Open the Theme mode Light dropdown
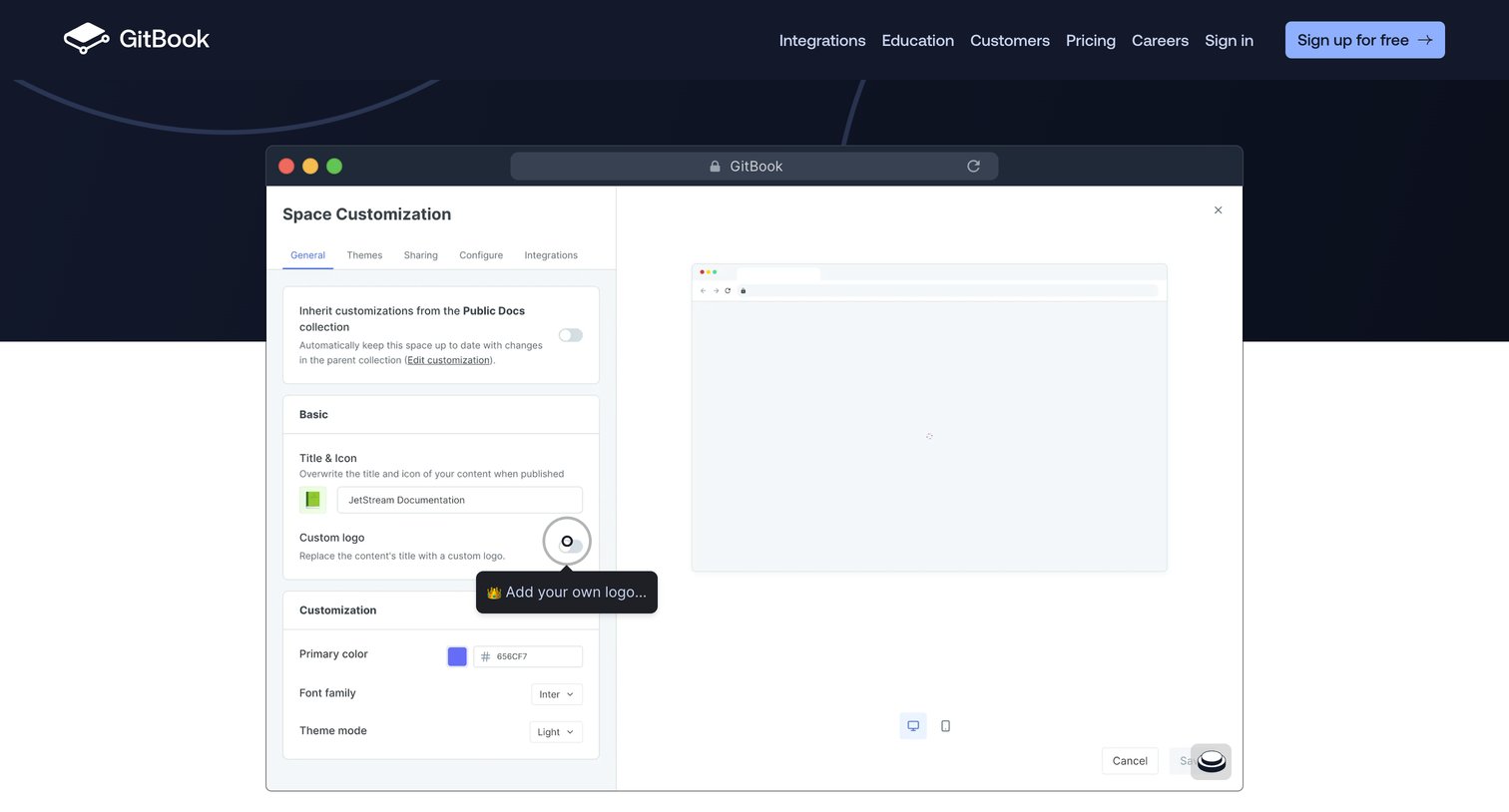Screen dimensions: 1509x812 pos(556,732)
